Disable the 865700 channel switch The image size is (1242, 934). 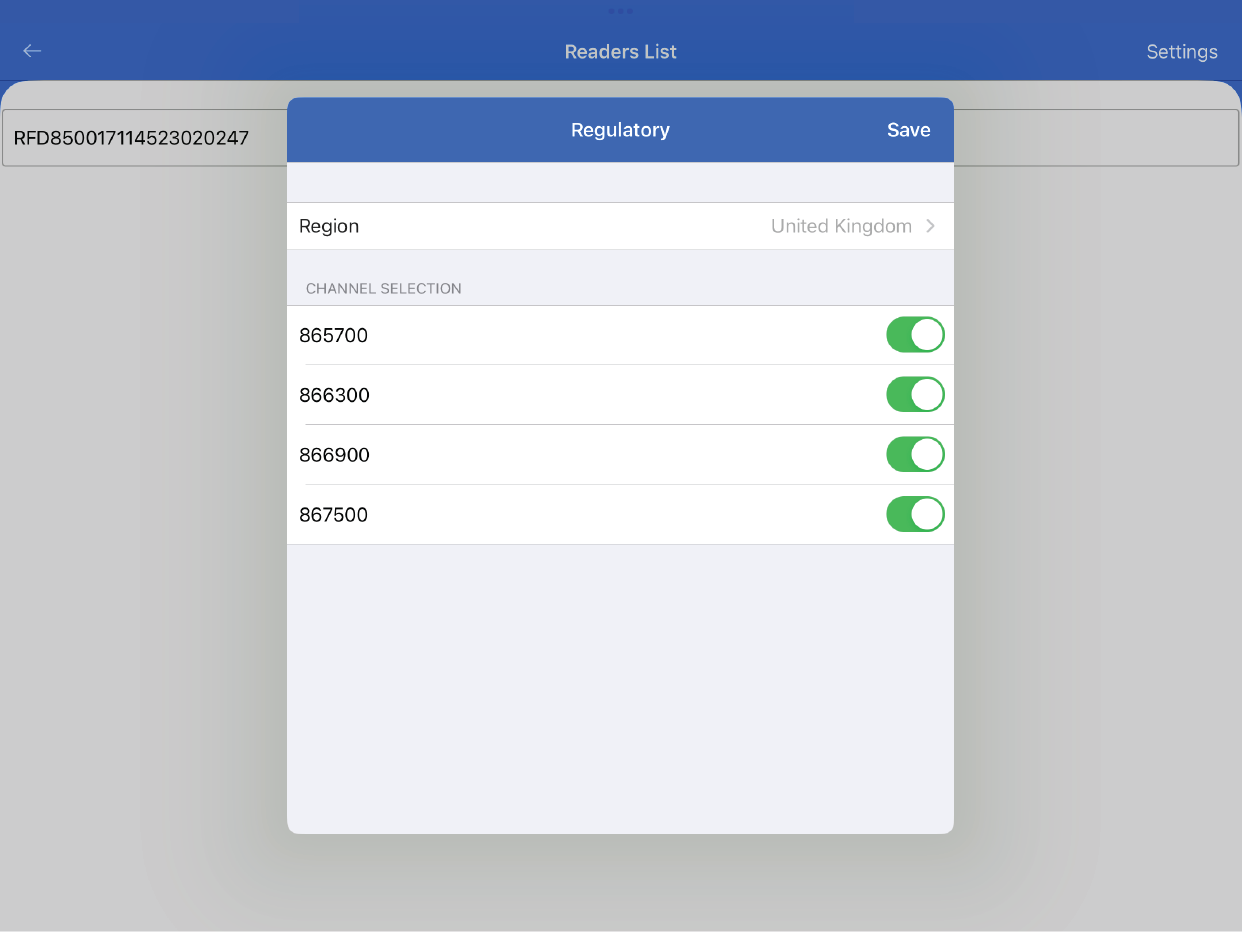click(x=914, y=335)
